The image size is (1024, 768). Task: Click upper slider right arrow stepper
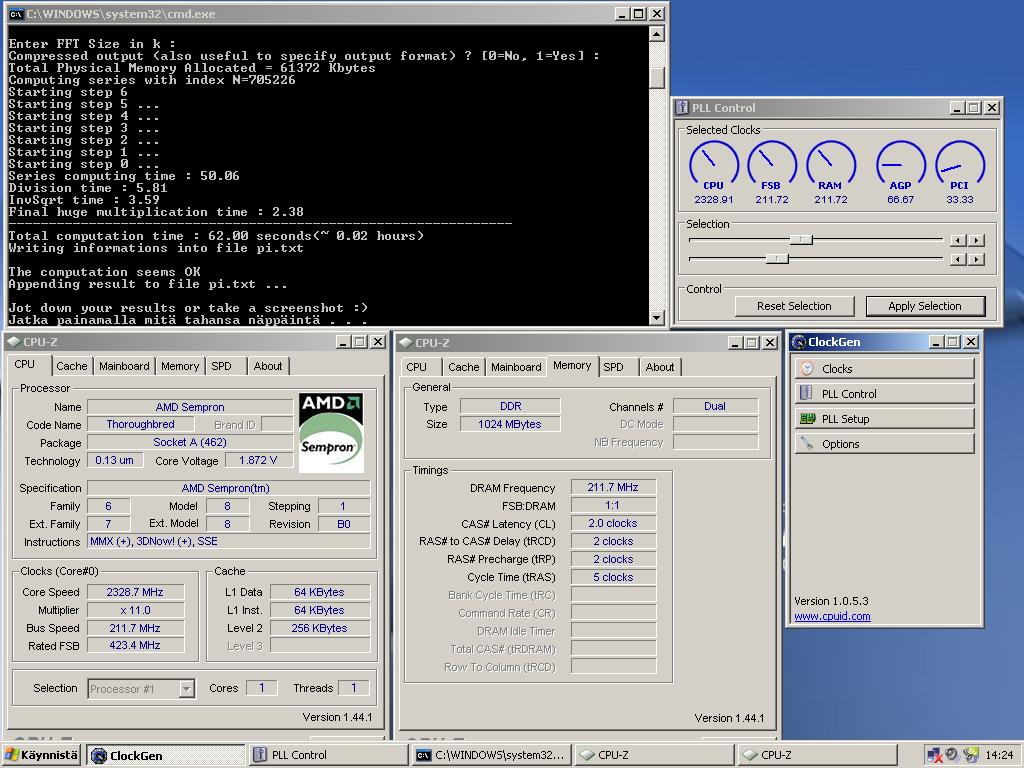[976, 240]
